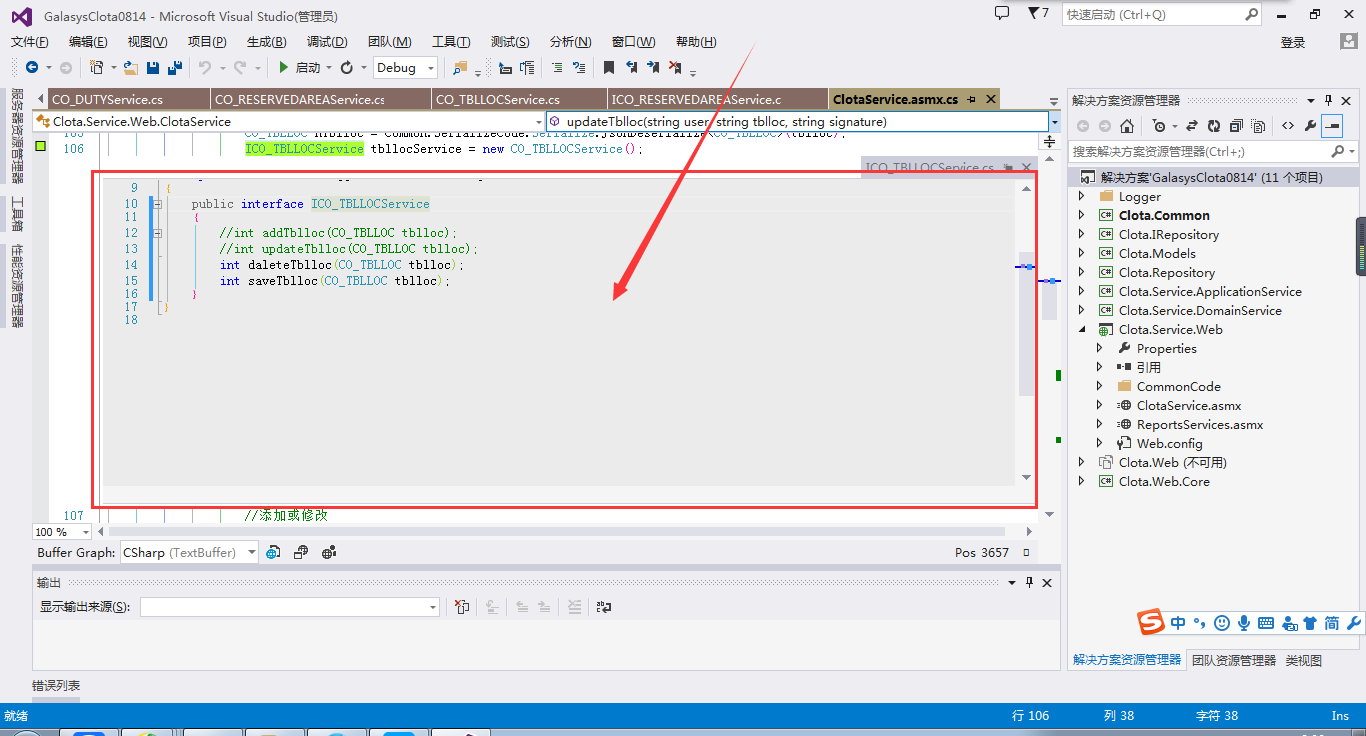The width and height of the screenshot is (1366, 736).
Task: Expand the CommonCode folder node
Action: (x=1099, y=387)
